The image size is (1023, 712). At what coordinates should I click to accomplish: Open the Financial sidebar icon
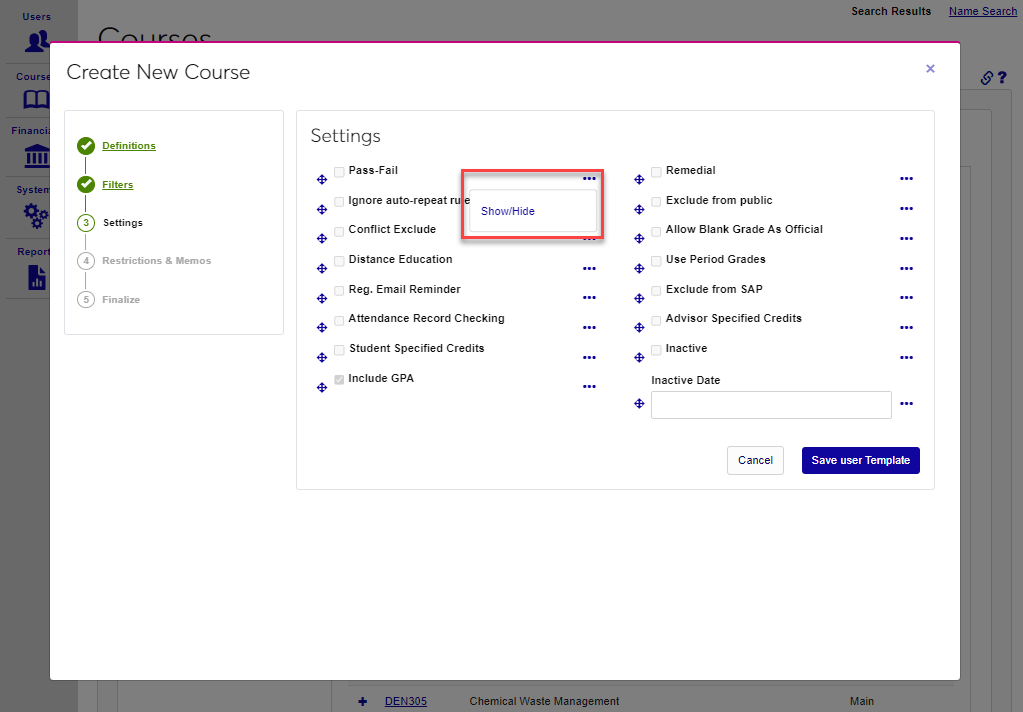click(37, 156)
